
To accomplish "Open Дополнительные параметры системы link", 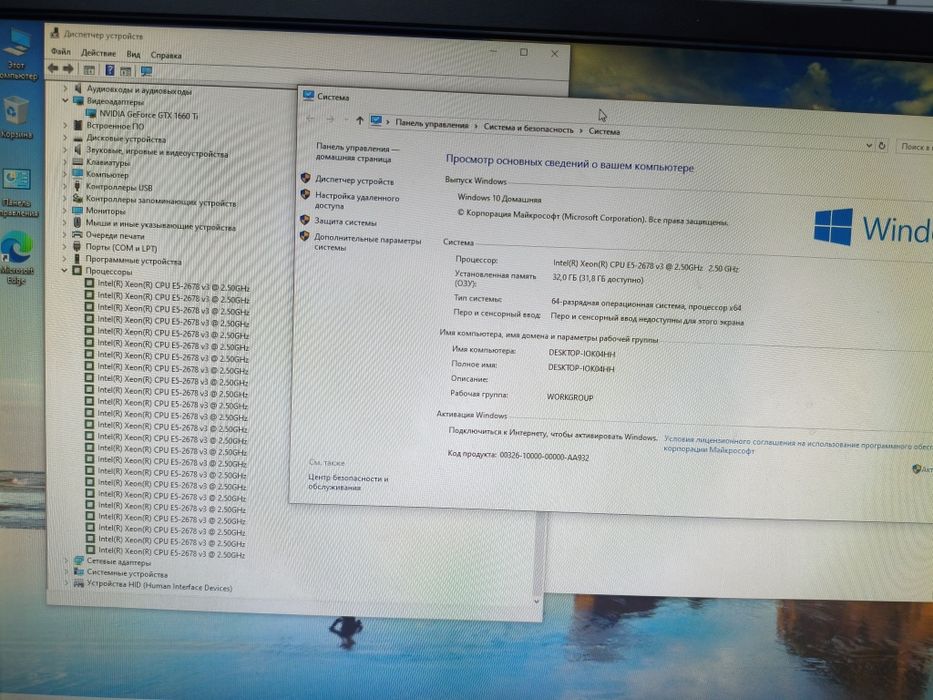I will coord(367,244).
